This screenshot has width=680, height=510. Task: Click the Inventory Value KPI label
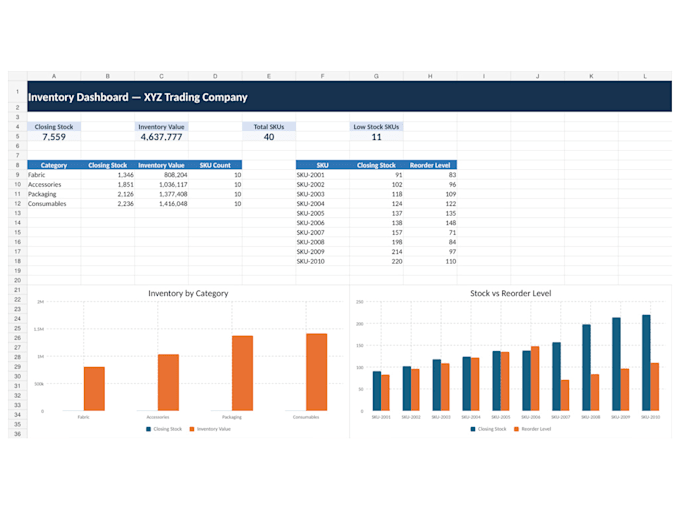click(x=161, y=127)
